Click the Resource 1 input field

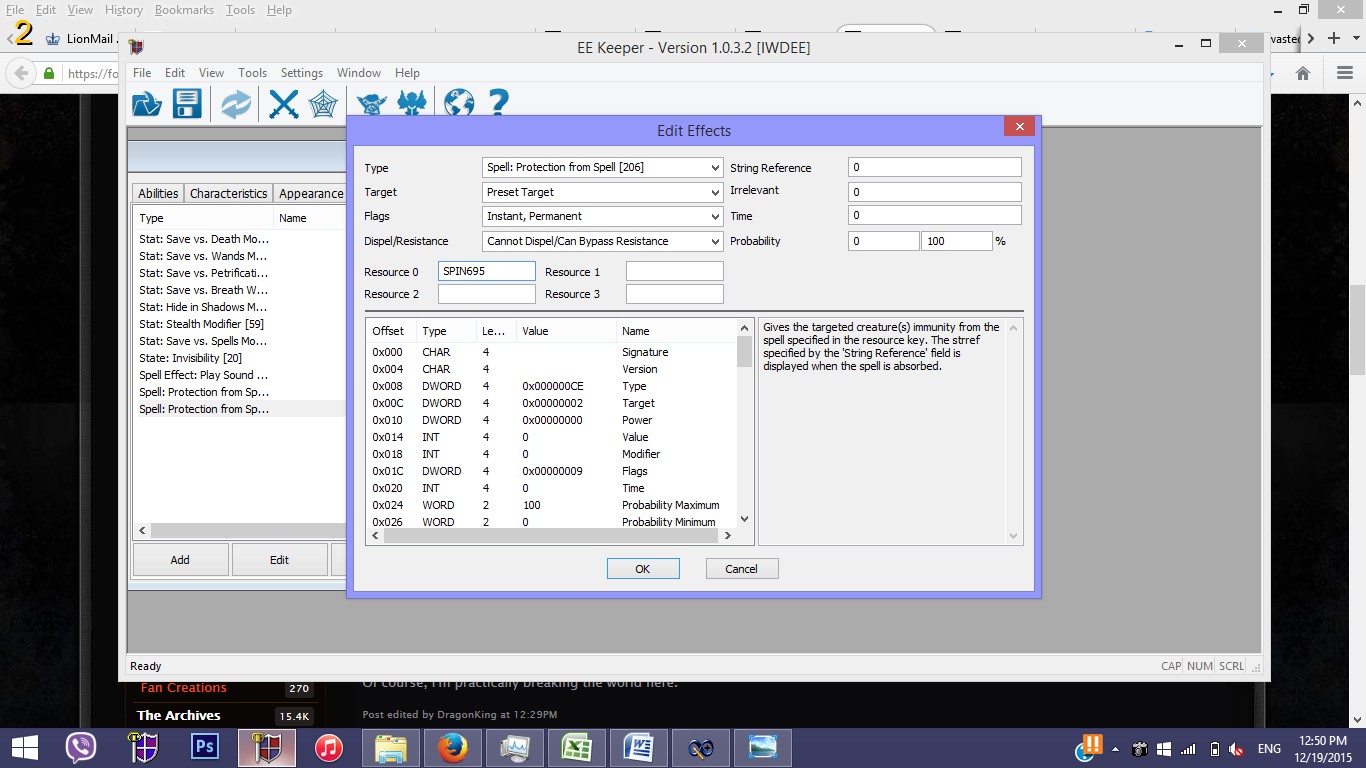pos(675,271)
